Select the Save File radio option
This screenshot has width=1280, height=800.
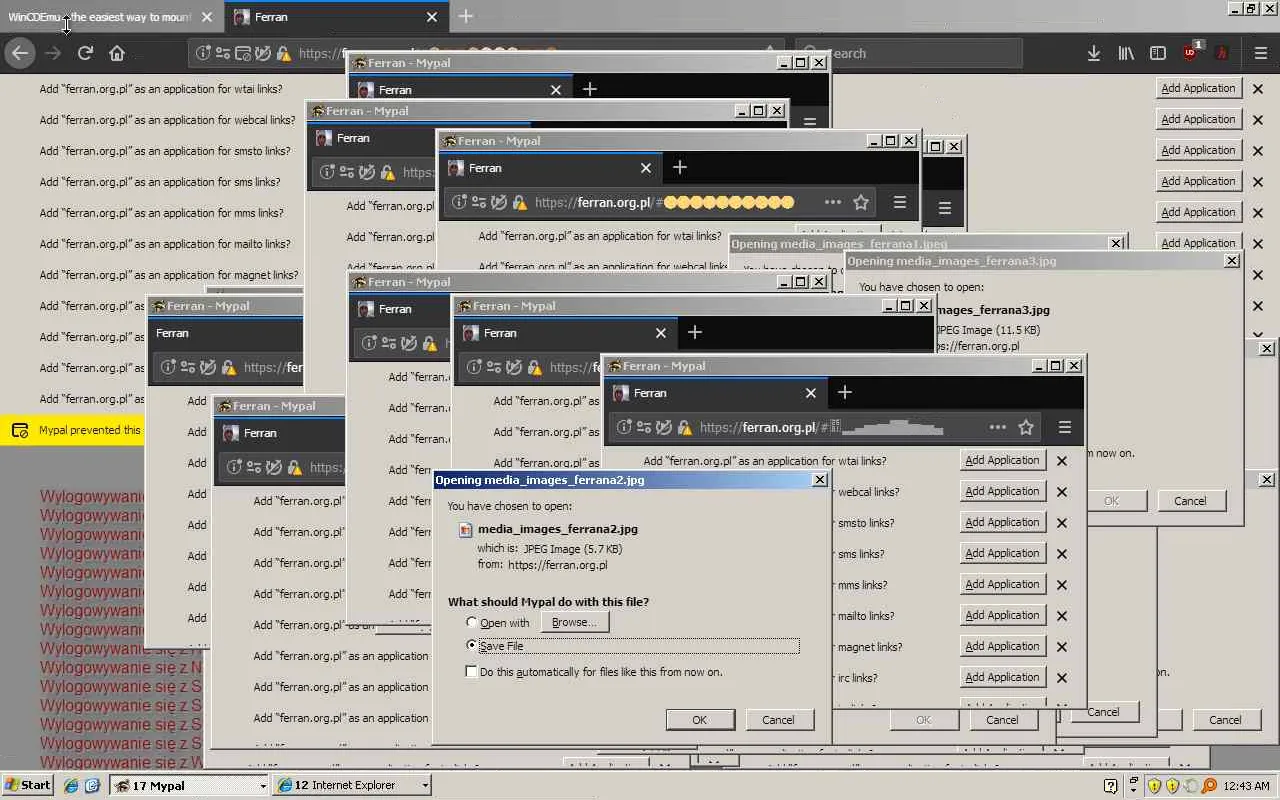click(472, 646)
